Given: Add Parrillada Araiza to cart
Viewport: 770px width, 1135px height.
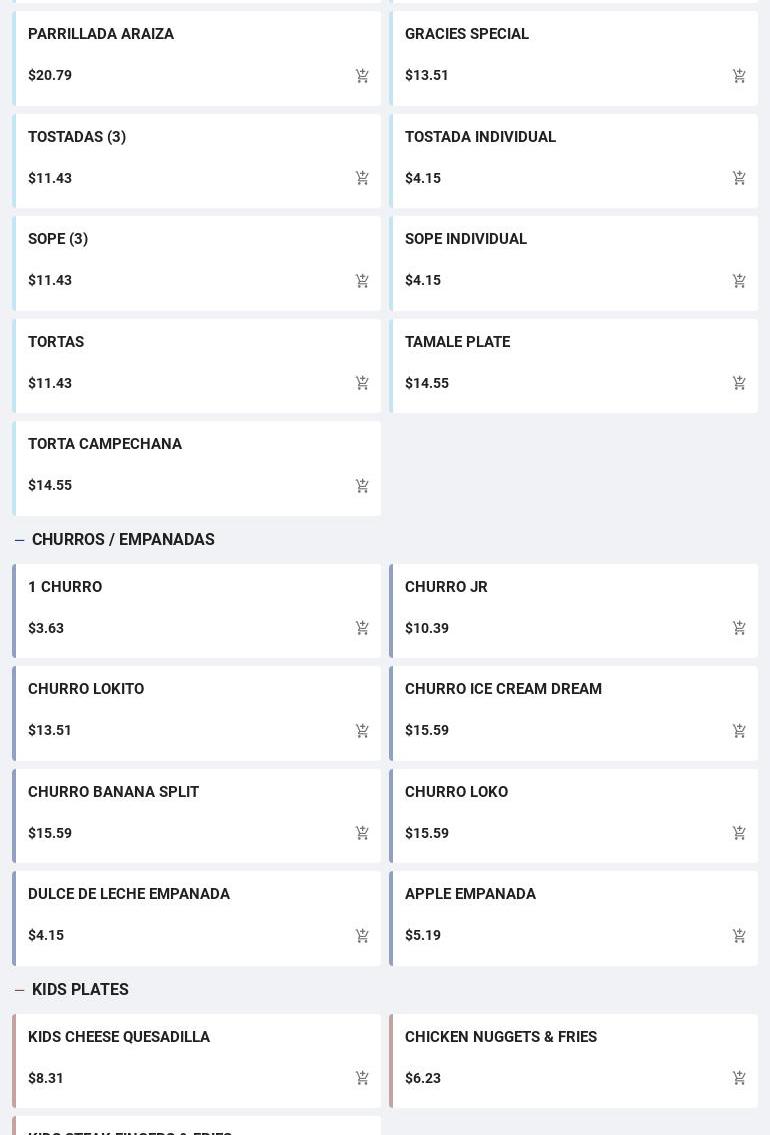Looking at the screenshot, I should pyautogui.click(x=362, y=76).
